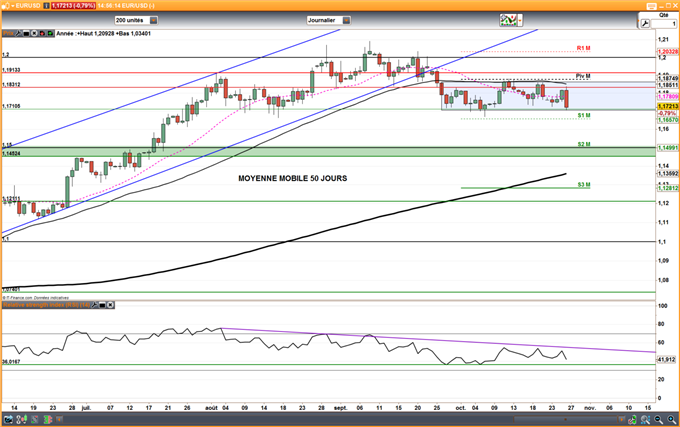
Task: Click the candlestick style icon in bottom bar
Action: 22,420
